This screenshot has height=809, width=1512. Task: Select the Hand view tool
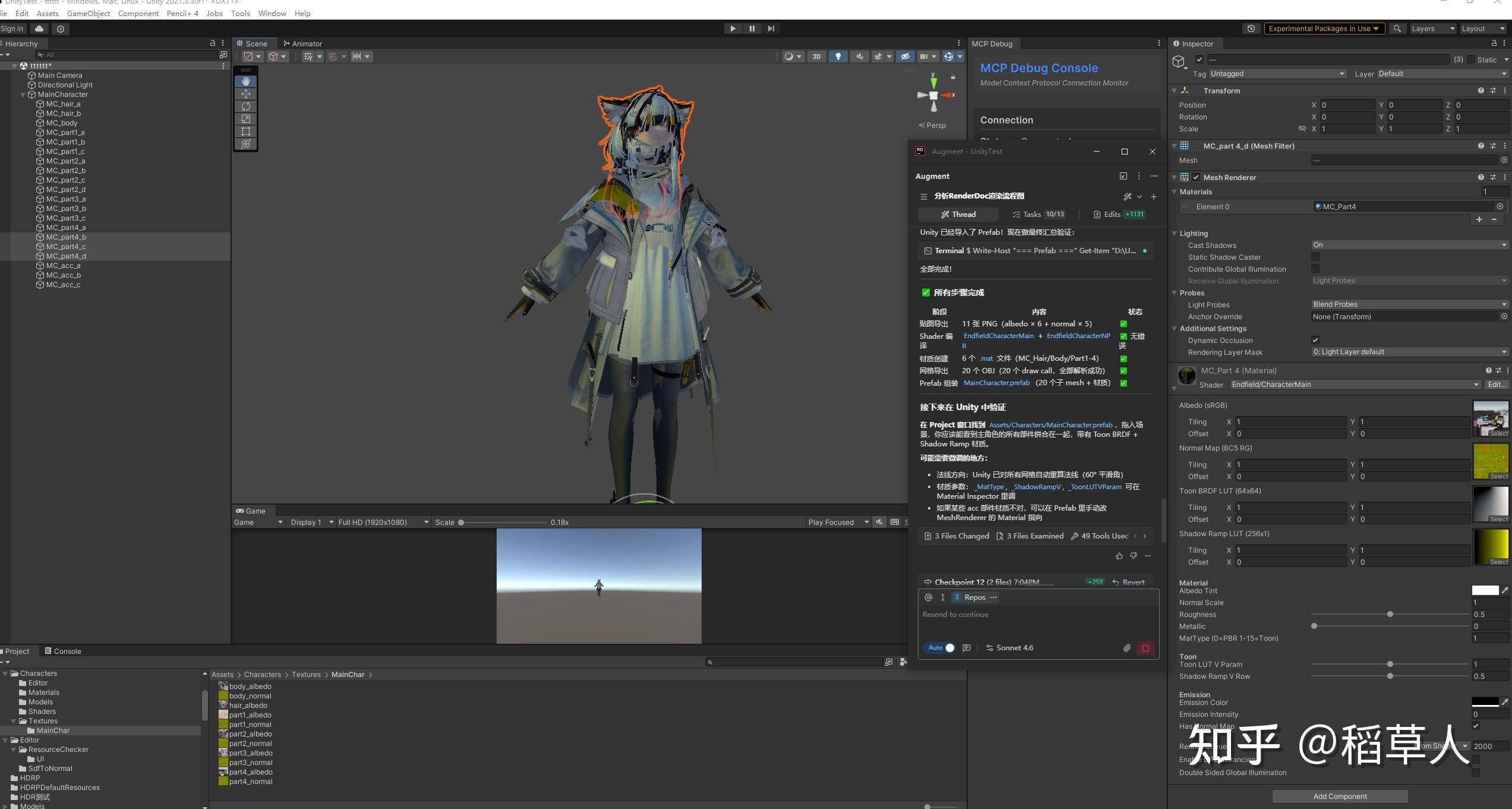click(x=245, y=81)
